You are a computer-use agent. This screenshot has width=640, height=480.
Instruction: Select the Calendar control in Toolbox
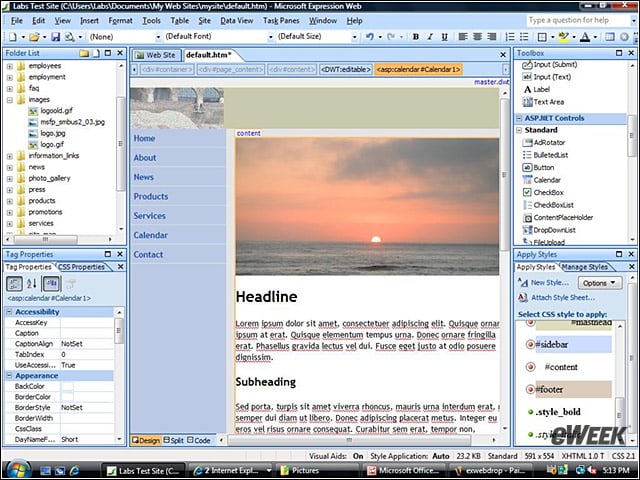coord(546,180)
